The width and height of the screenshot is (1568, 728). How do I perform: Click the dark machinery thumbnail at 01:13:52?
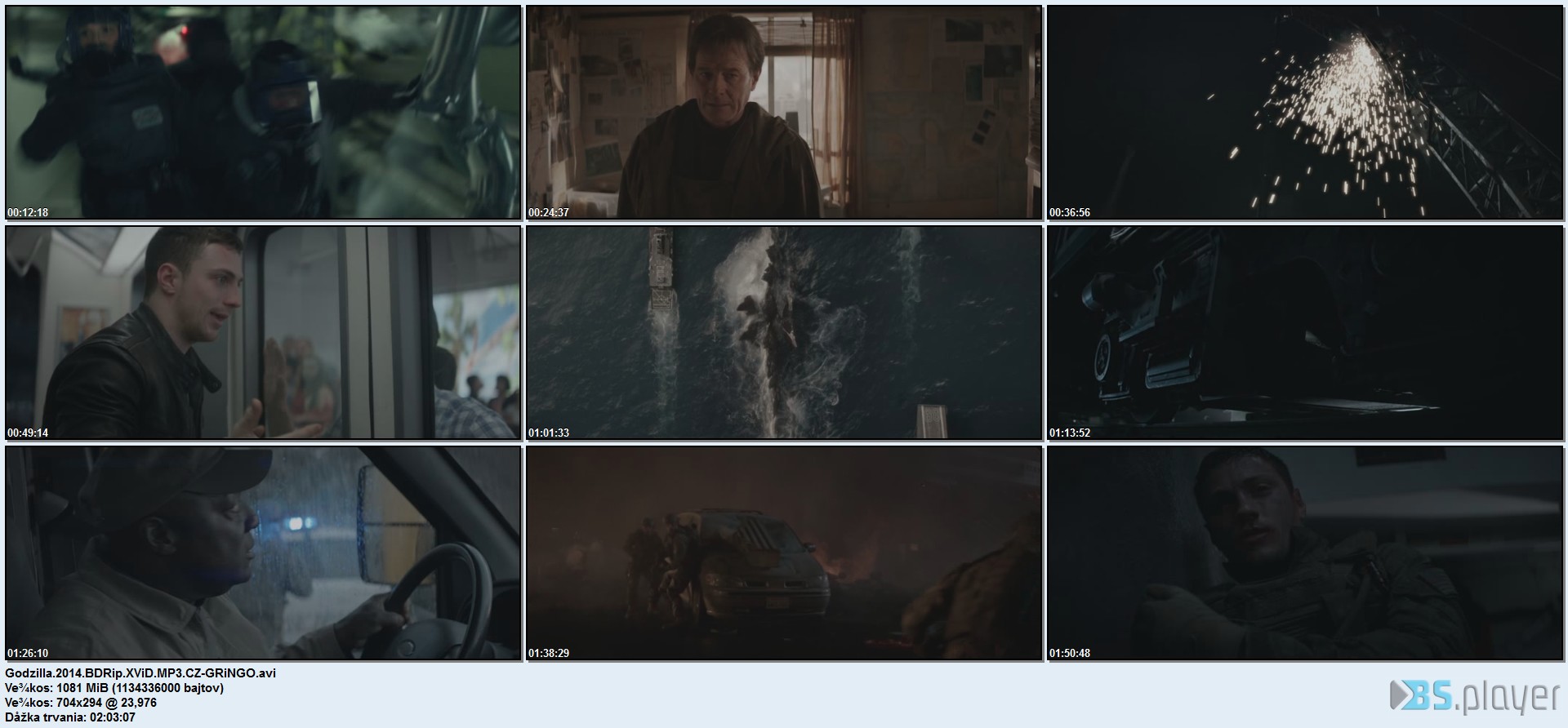tap(1305, 333)
